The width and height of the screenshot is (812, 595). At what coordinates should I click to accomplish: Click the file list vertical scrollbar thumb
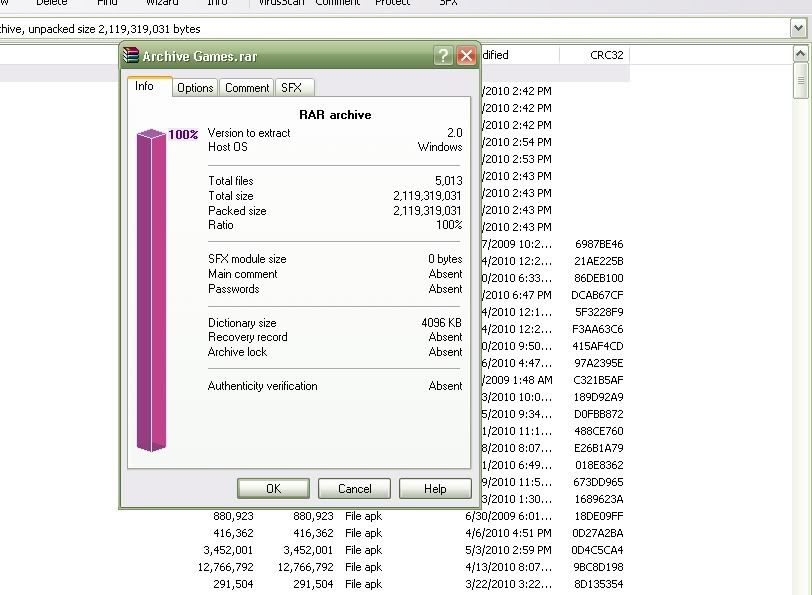[x=801, y=80]
